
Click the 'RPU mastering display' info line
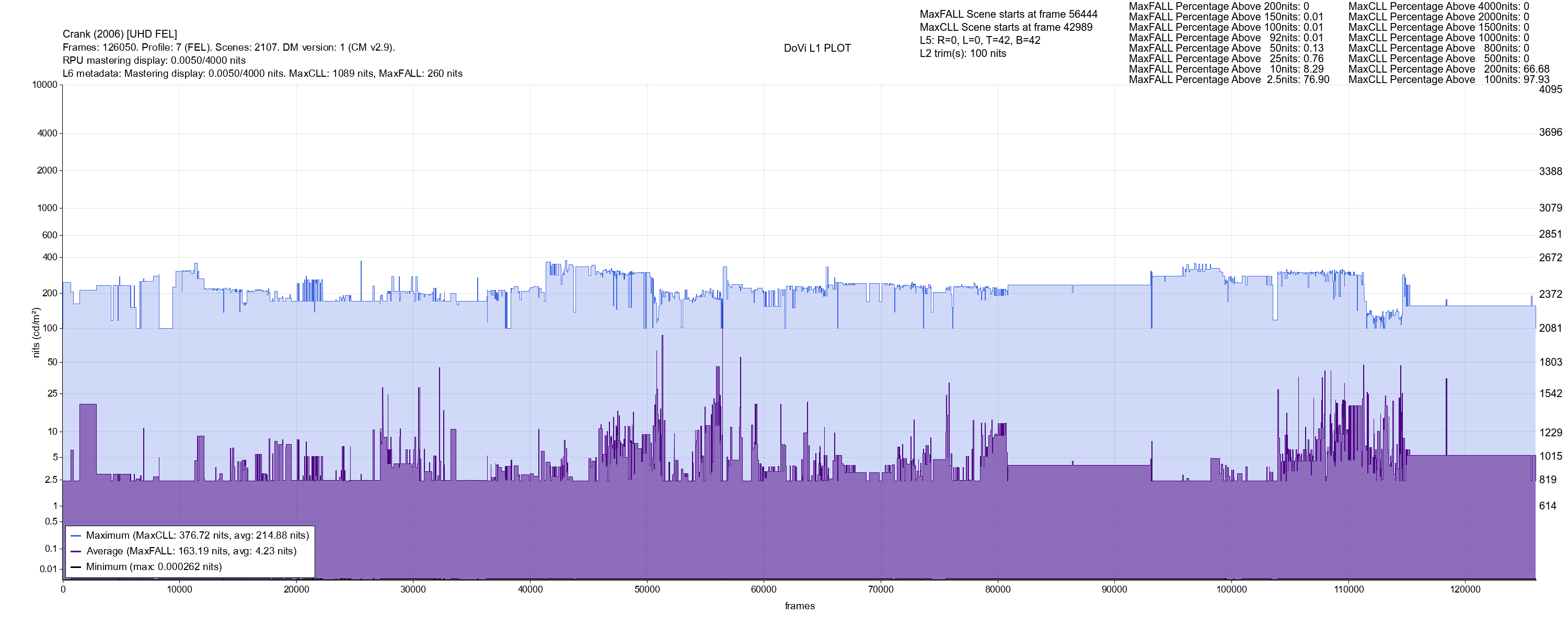coord(154,60)
